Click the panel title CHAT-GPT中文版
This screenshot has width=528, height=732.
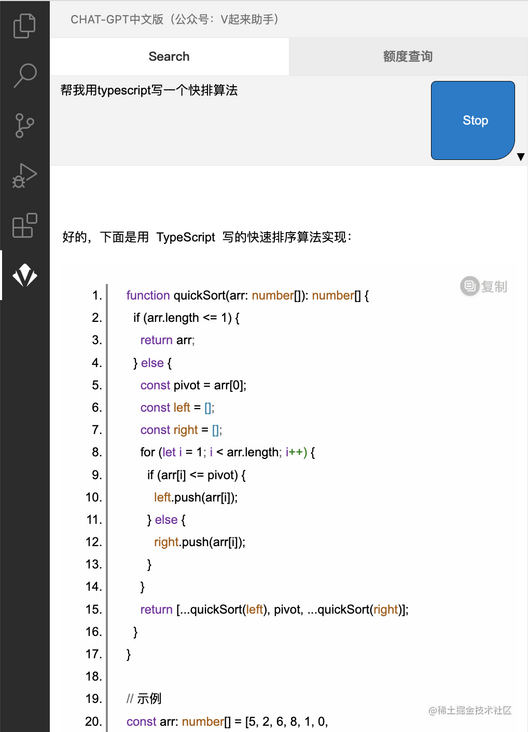tap(175, 19)
